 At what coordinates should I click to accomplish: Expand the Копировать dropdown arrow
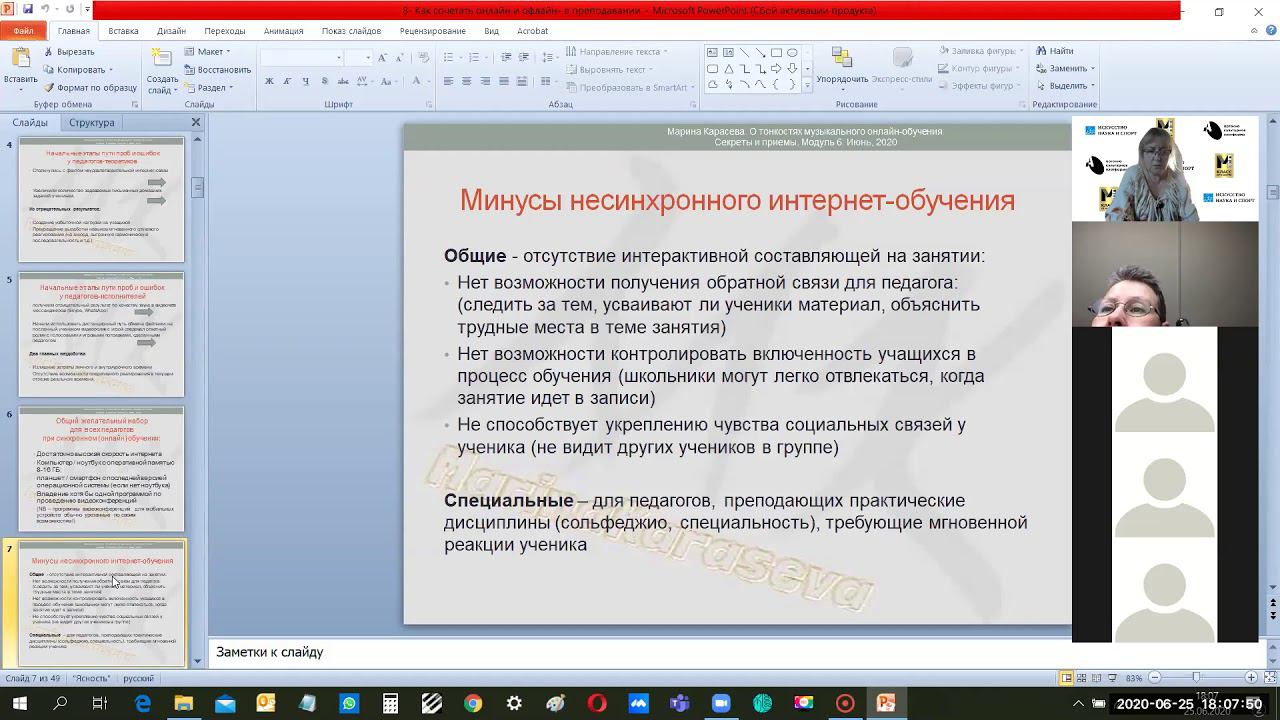[x=111, y=70]
